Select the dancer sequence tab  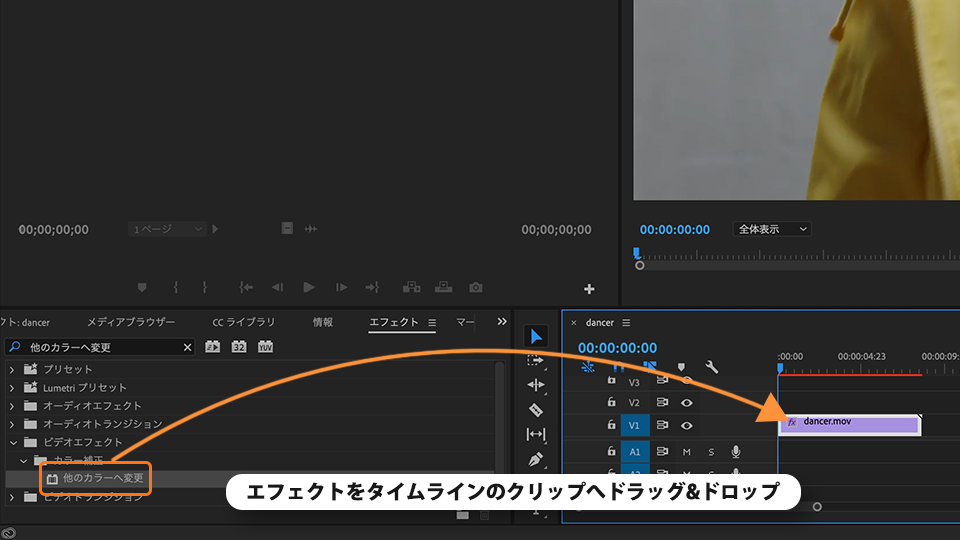click(600, 323)
